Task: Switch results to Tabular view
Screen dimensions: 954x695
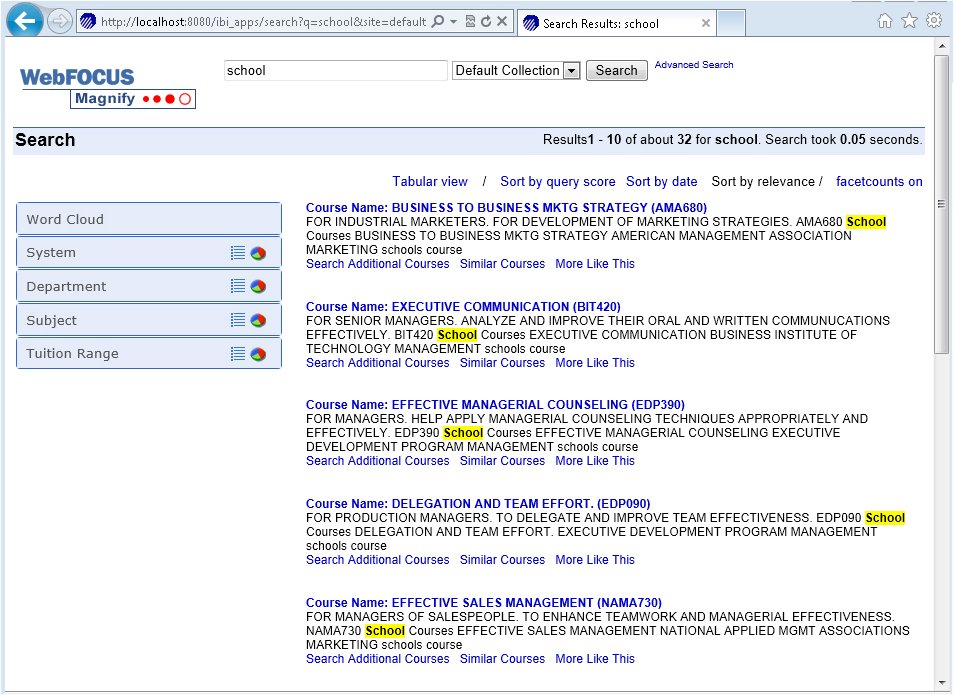Action: click(x=430, y=181)
